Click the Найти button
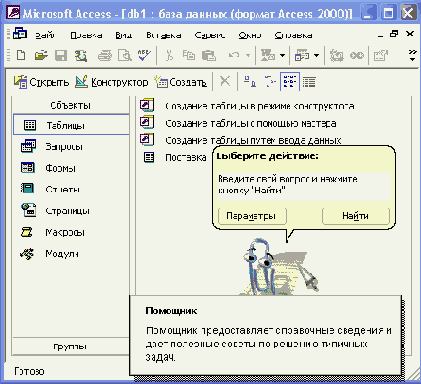 [356, 216]
